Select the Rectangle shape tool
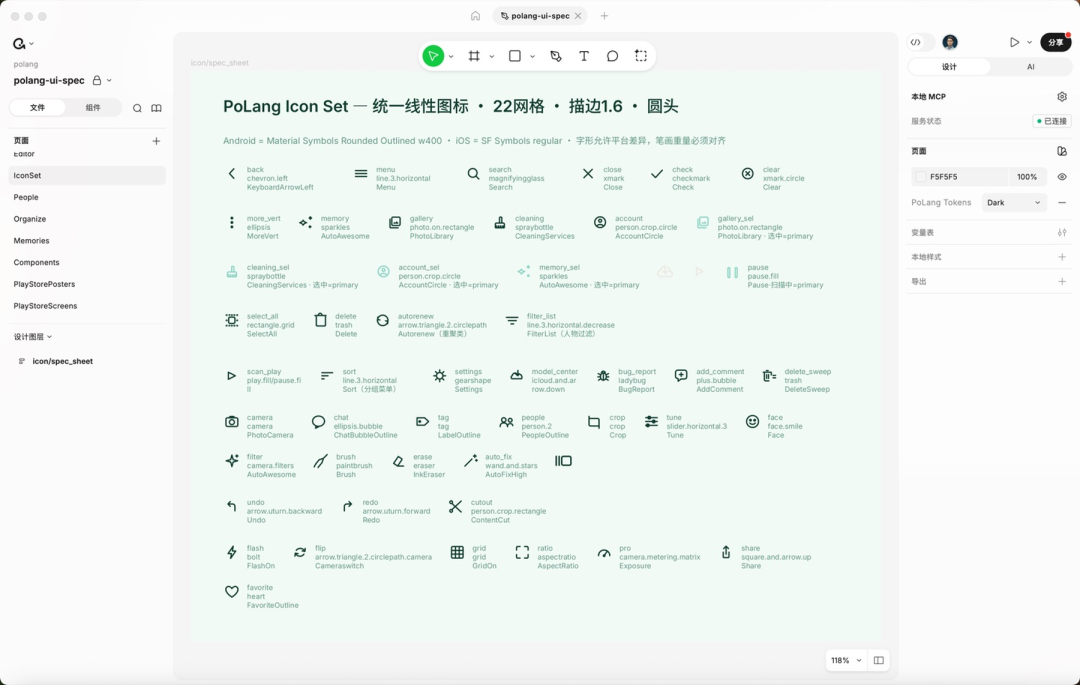Screen dimensions: 1080x685 click(x=515, y=56)
